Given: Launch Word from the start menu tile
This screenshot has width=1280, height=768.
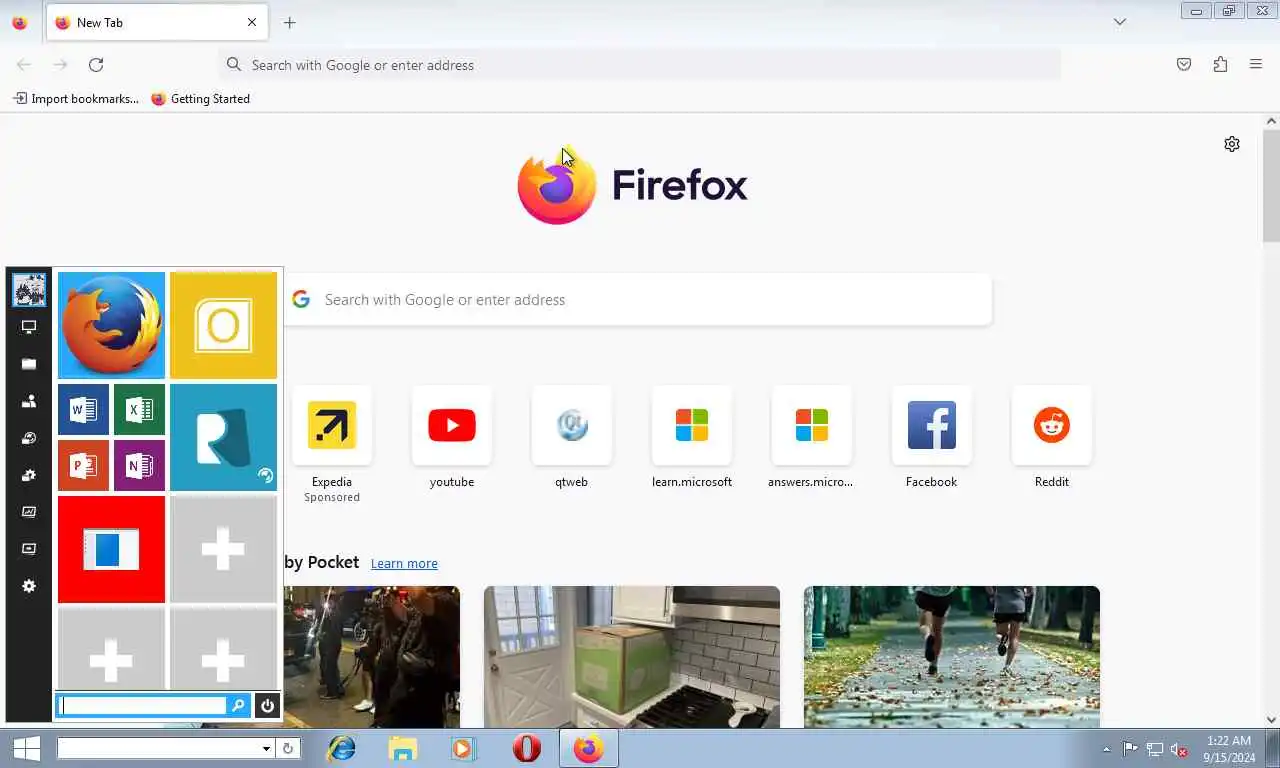Looking at the screenshot, I should point(83,409).
